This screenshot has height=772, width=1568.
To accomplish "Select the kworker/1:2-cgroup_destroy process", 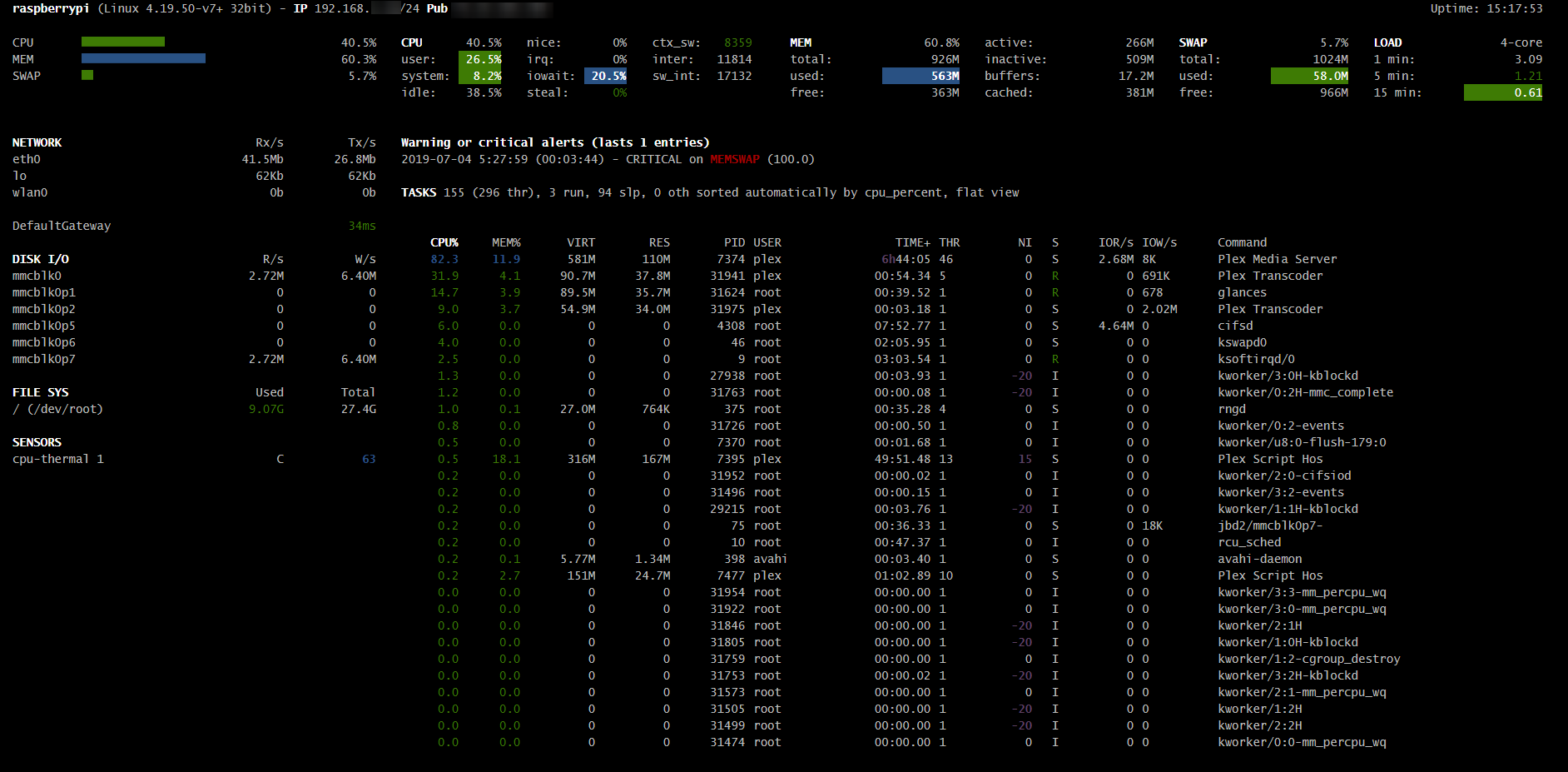I will coord(1308,659).
